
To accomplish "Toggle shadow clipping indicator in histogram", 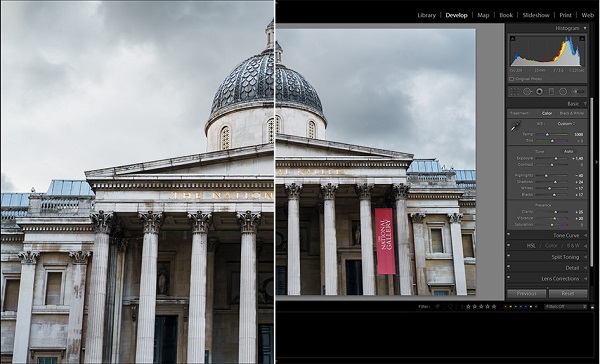I will click(x=513, y=38).
